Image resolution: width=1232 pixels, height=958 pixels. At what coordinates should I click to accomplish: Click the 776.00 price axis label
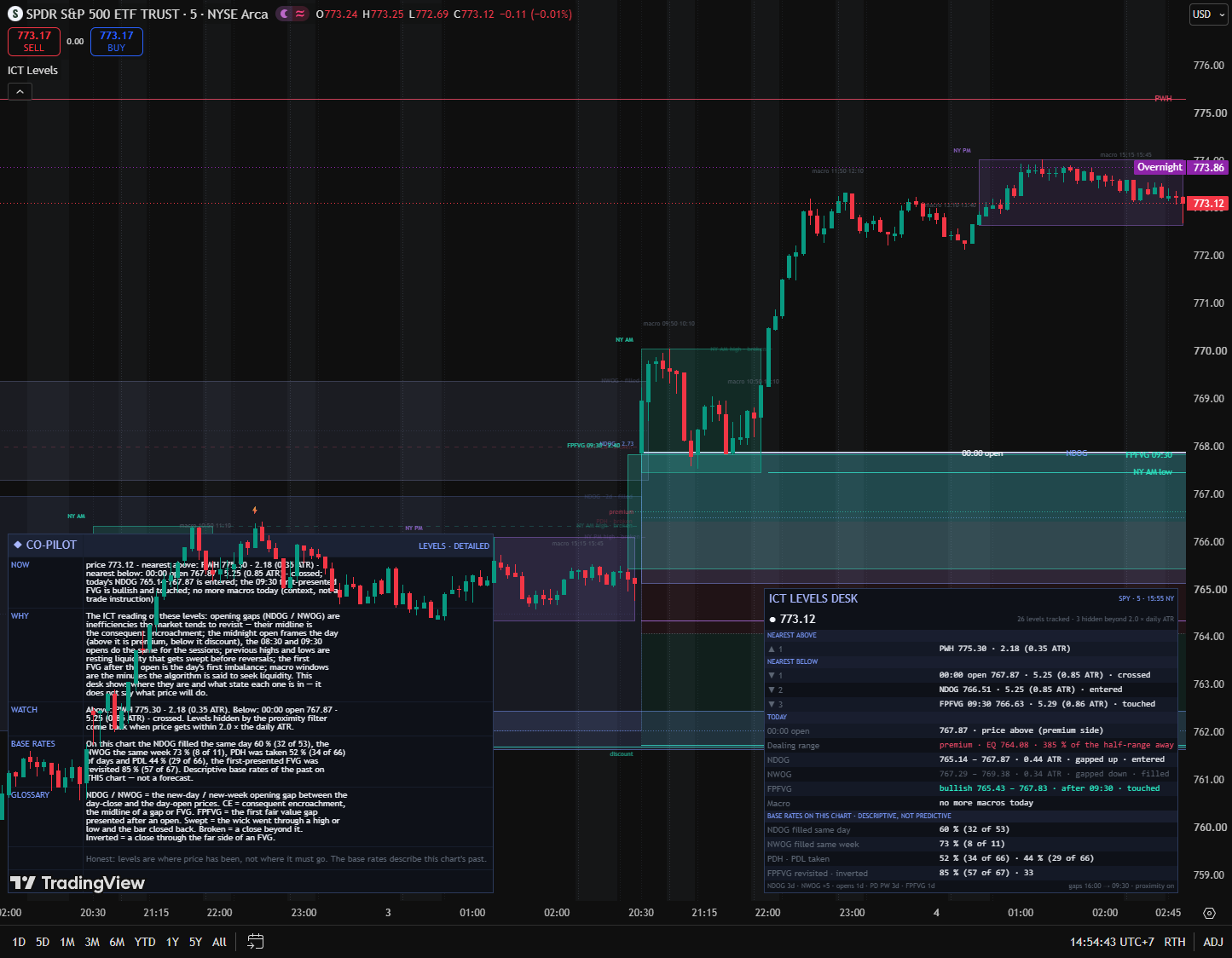click(x=1209, y=66)
